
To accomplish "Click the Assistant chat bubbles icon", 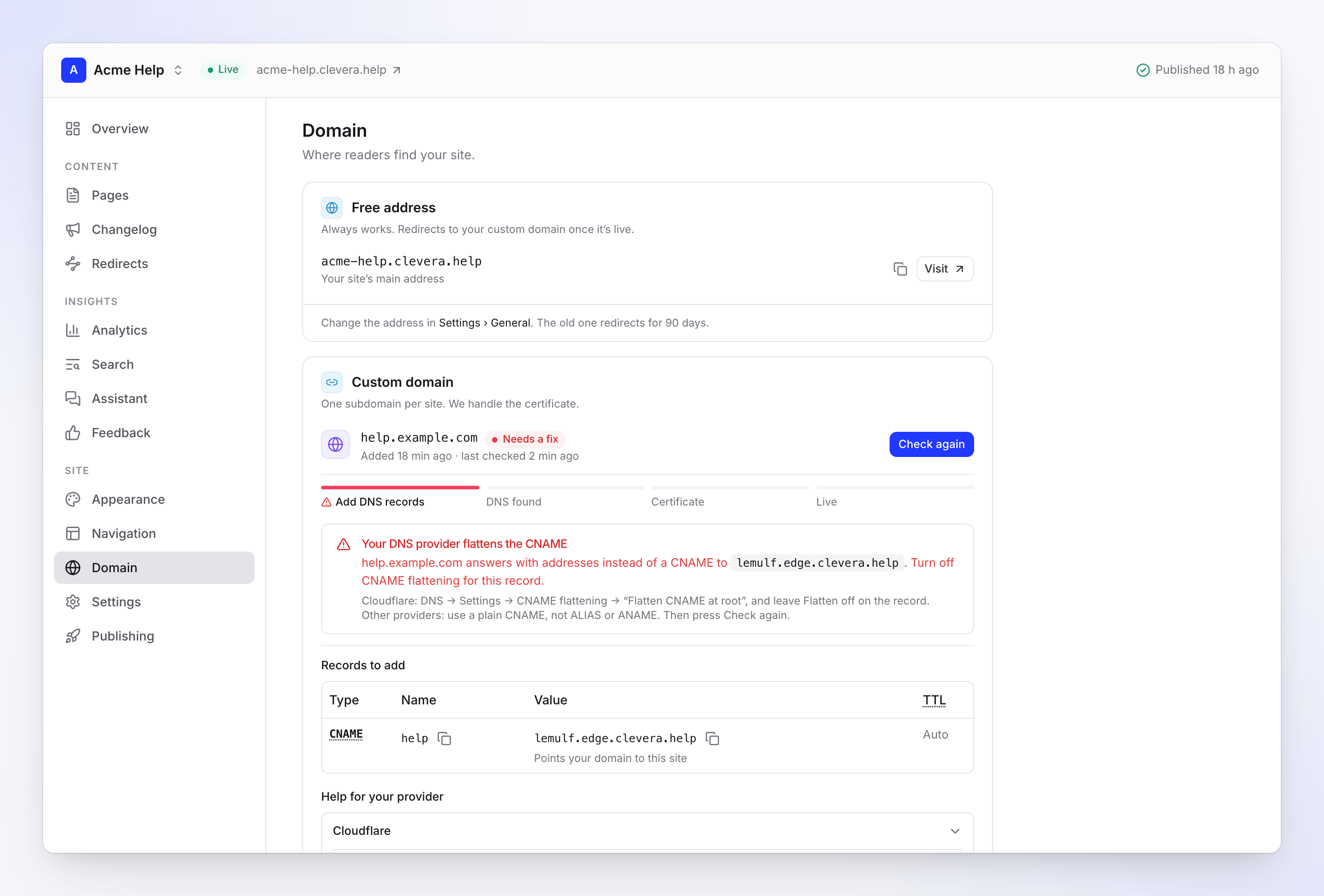I will 73,399.
